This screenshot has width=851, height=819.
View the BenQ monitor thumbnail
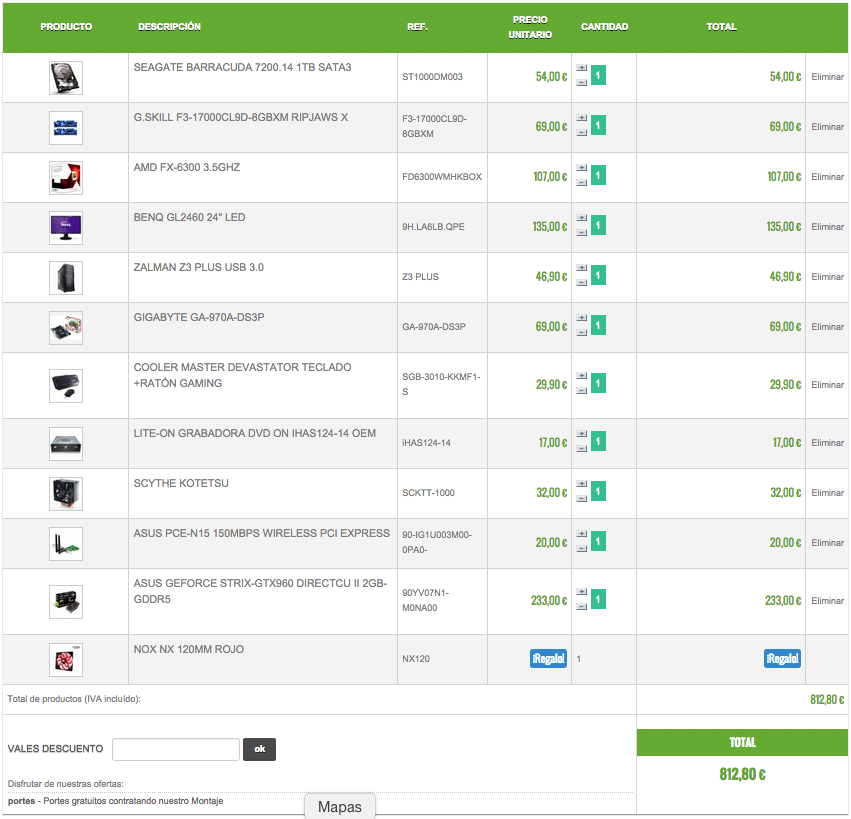point(66,227)
